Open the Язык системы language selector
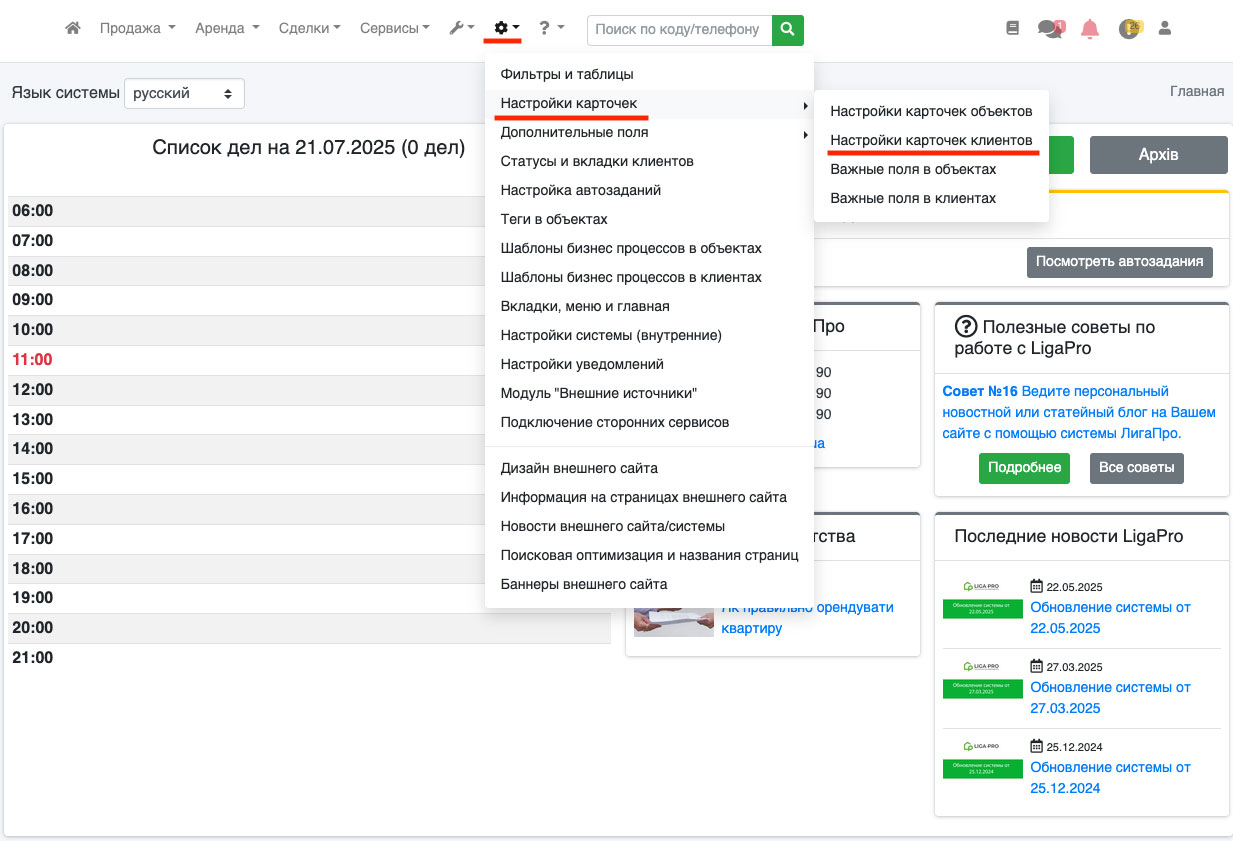 tap(184, 93)
